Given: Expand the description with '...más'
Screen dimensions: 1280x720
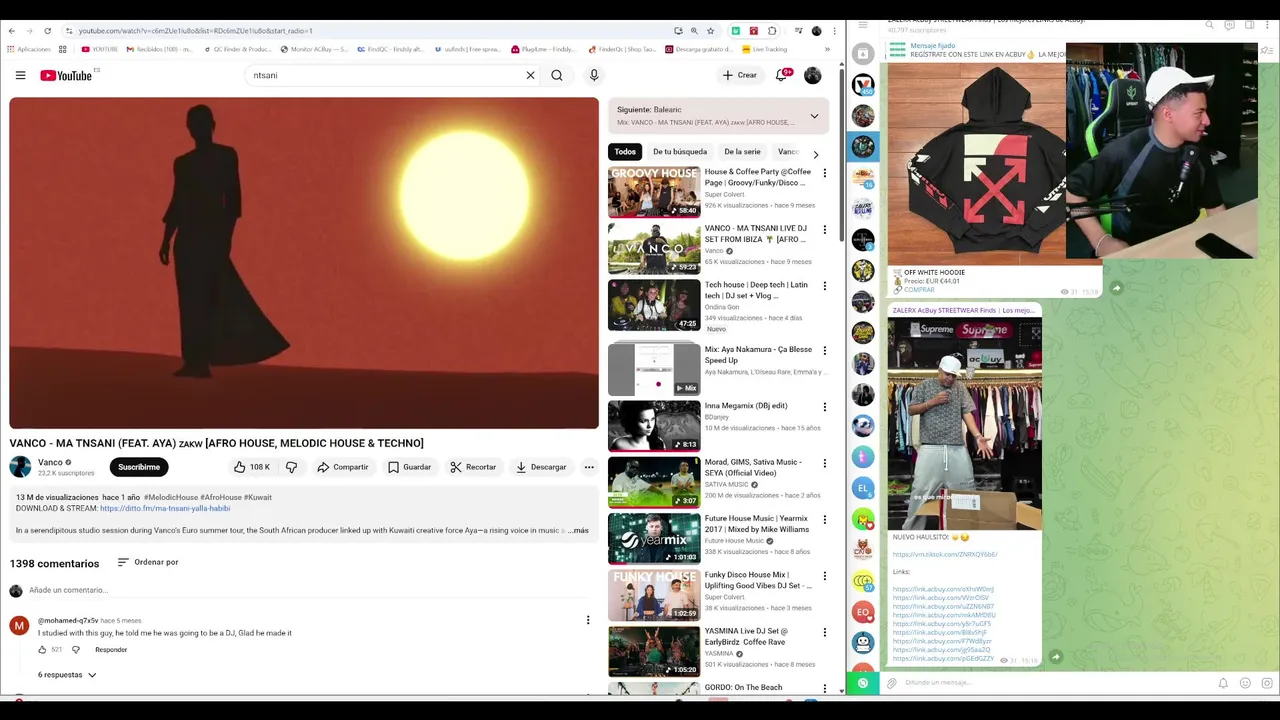Looking at the screenshot, I should (x=578, y=530).
